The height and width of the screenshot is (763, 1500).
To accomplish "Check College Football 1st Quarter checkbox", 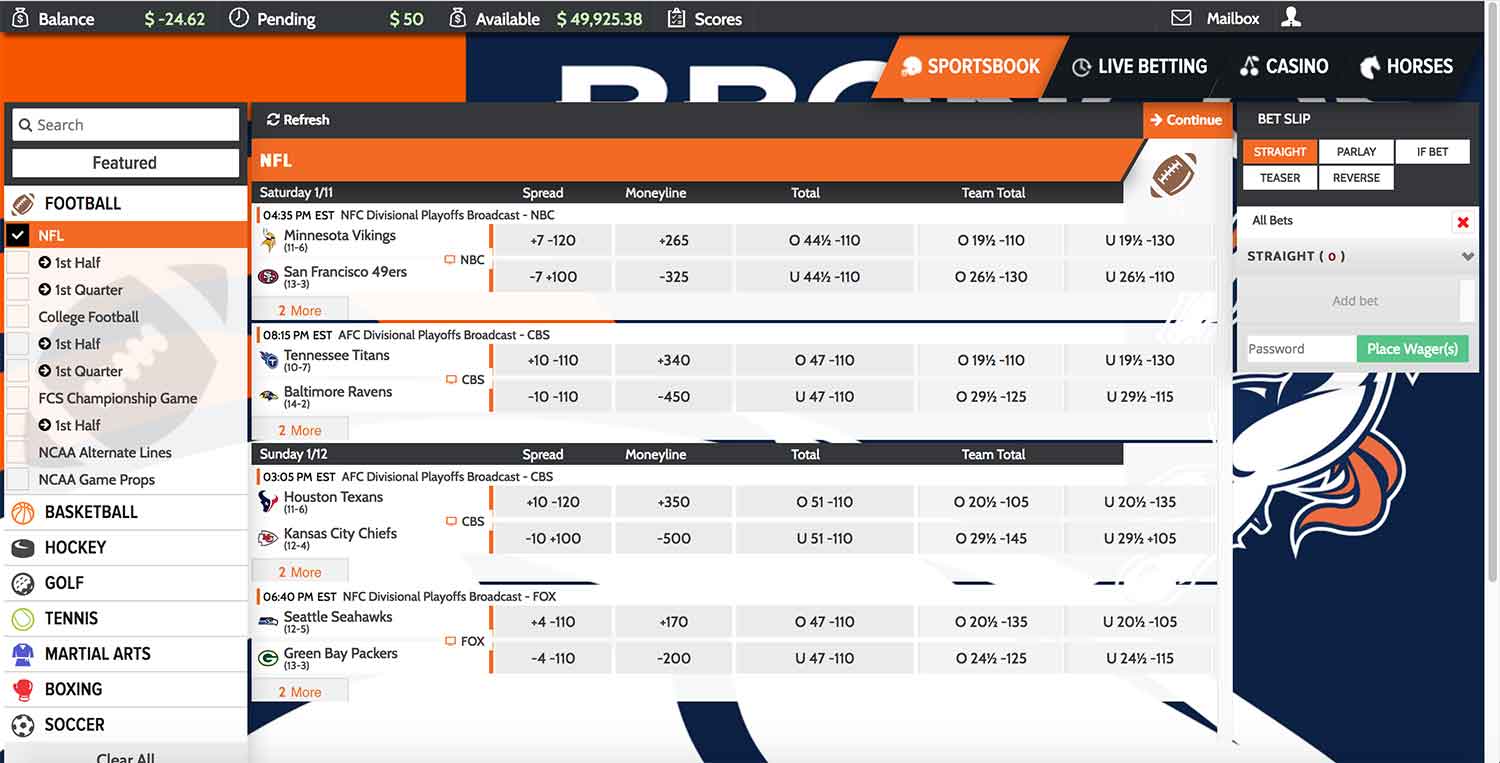I will tap(18, 370).
